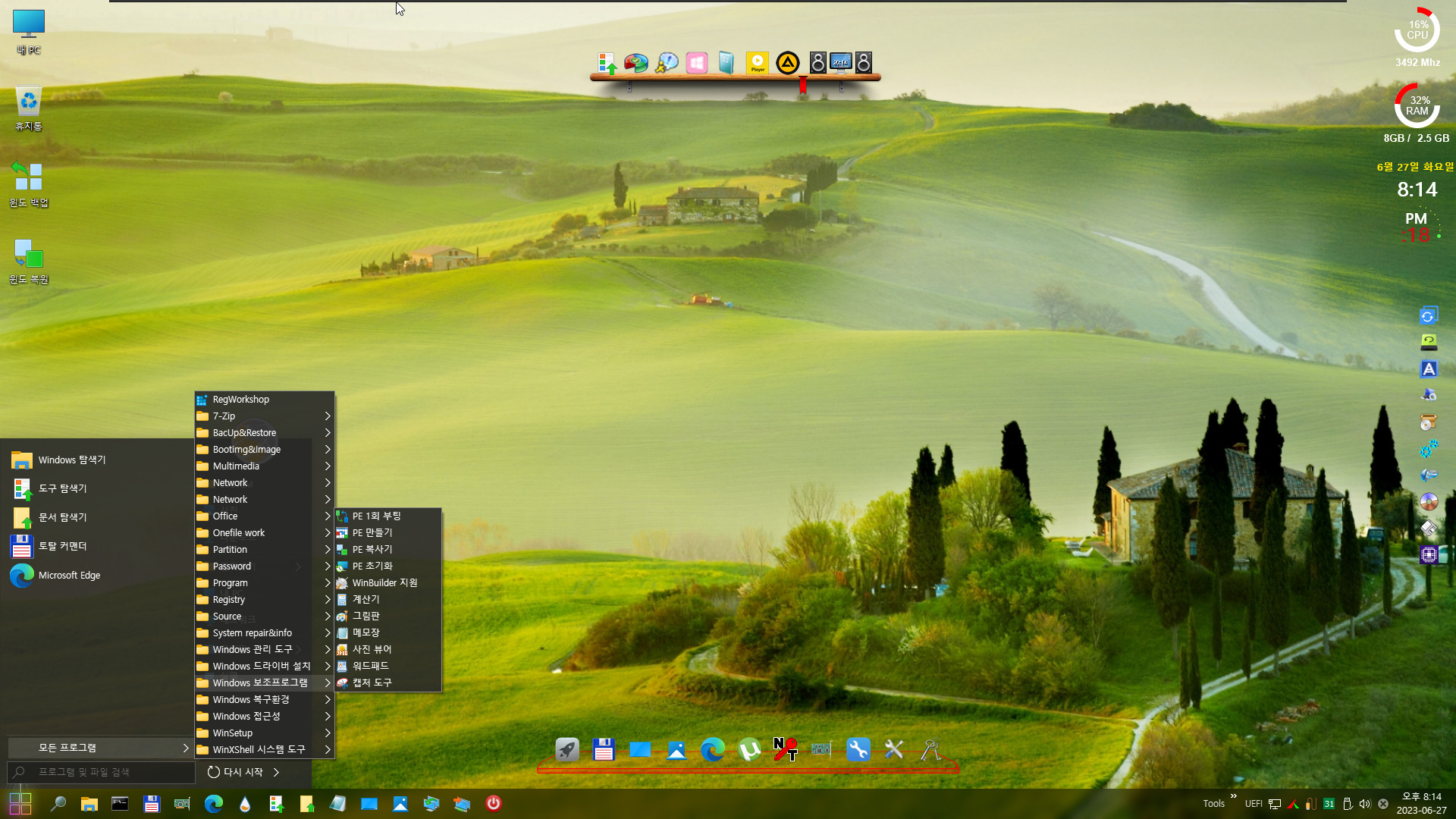Viewport: 1456px width, 819px height.
Task: Open the yellow Player icon on top shelf
Action: [757, 63]
